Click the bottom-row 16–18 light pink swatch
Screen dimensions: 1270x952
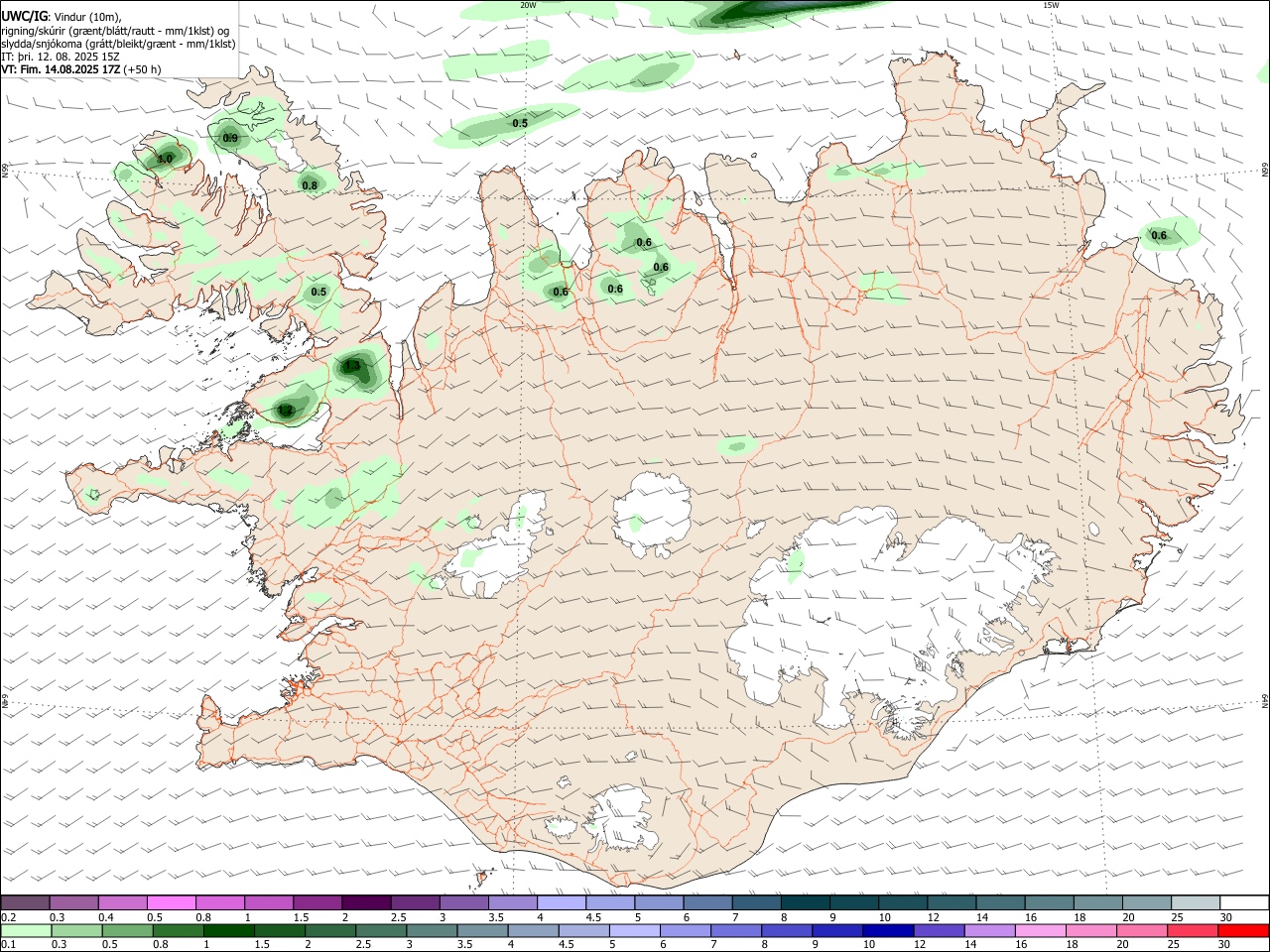coord(1041,930)
